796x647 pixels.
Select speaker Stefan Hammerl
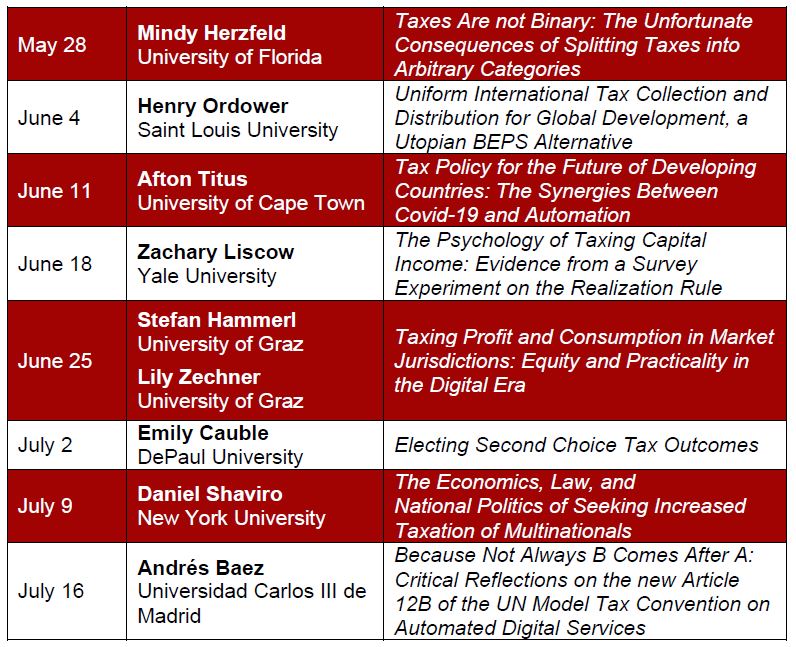(217, 320)
